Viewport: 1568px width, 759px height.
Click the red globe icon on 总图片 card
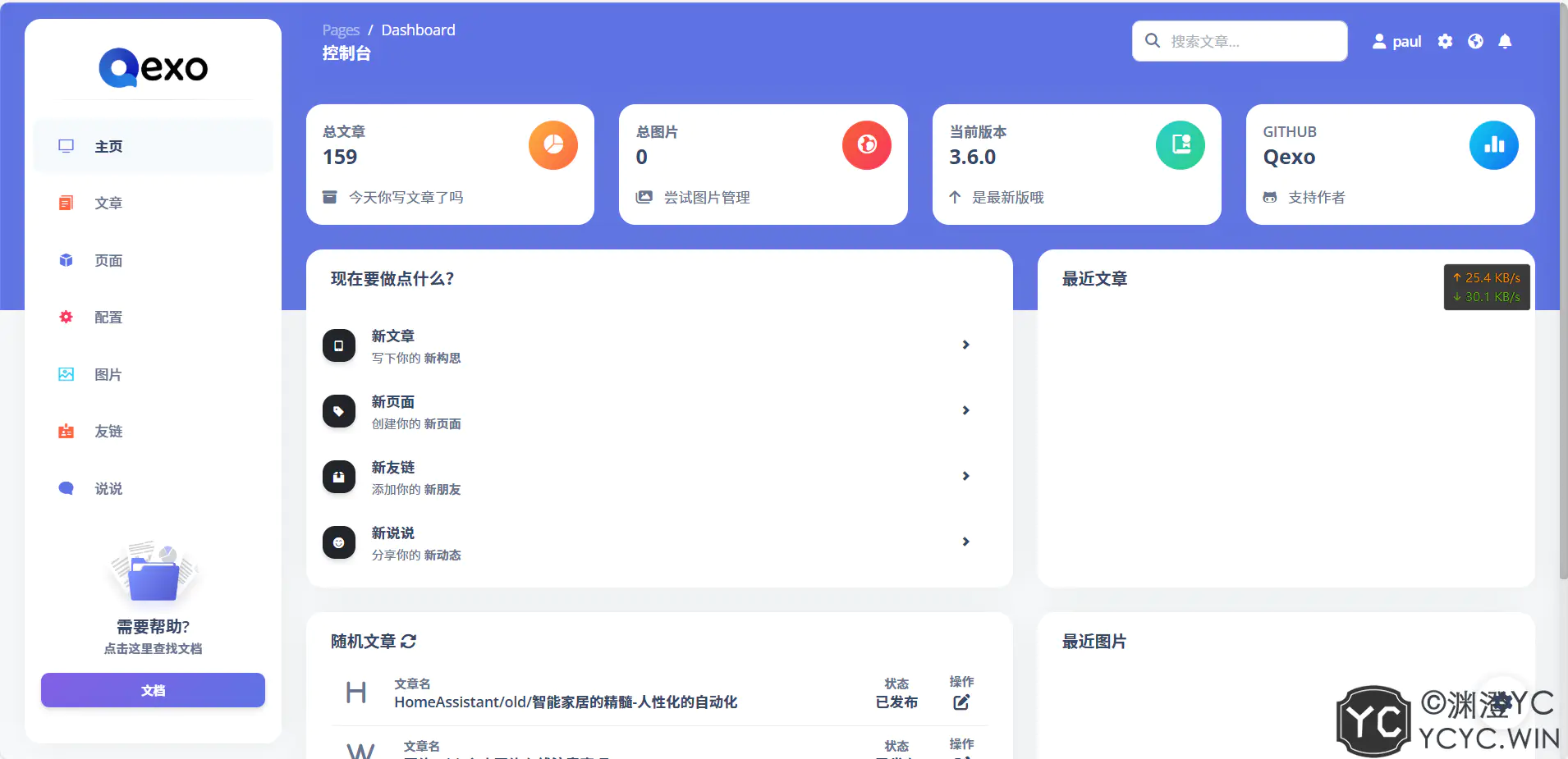867,145
